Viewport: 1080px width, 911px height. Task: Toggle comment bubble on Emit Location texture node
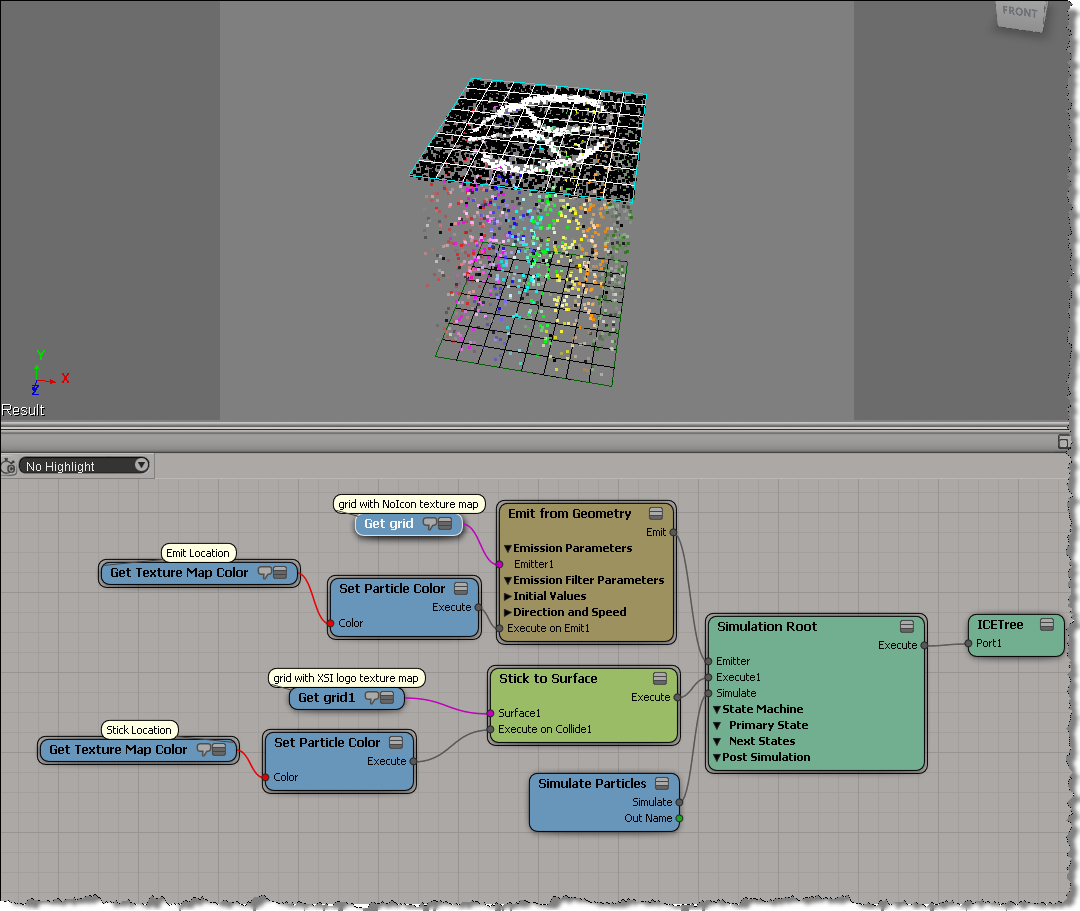point(265,573)
